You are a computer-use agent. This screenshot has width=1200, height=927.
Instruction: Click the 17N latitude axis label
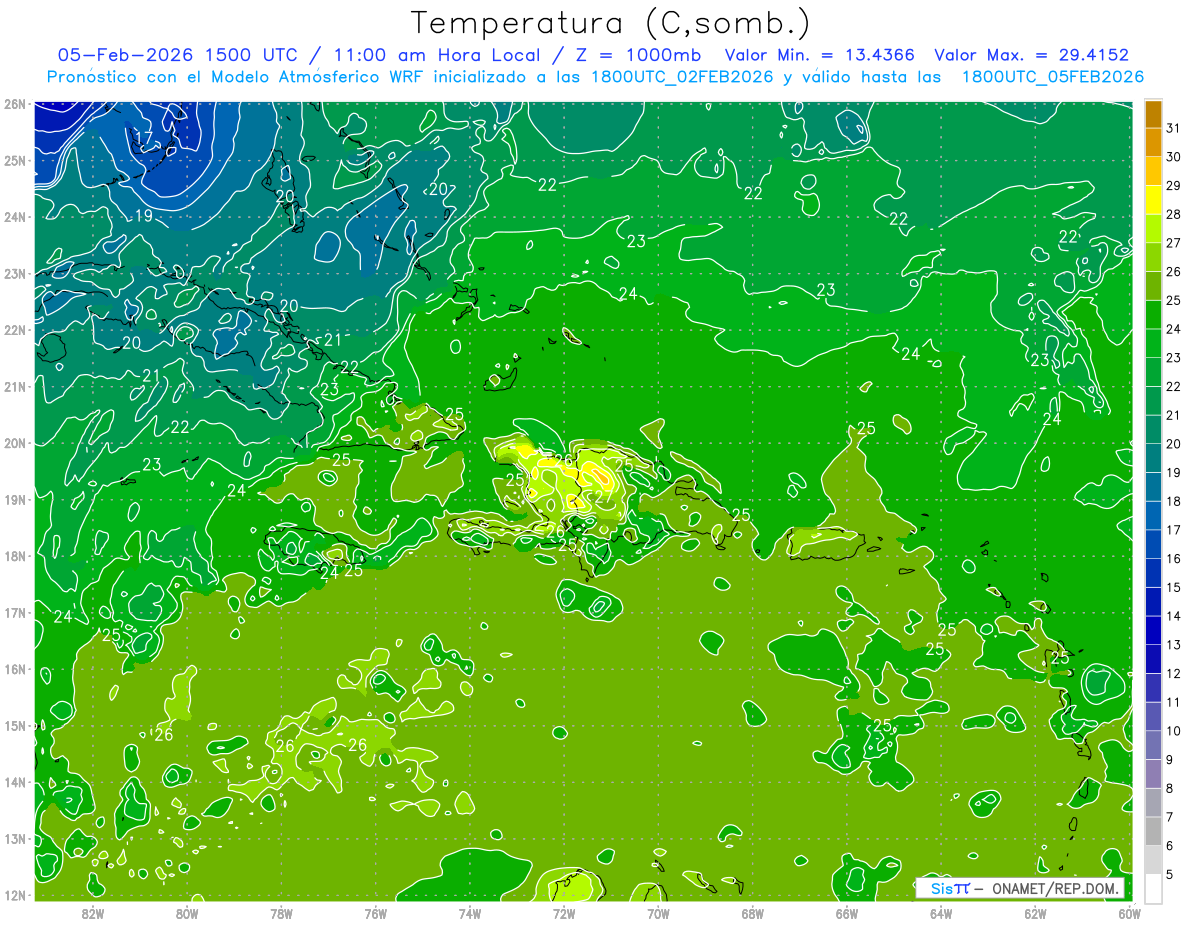pos(15,612)
